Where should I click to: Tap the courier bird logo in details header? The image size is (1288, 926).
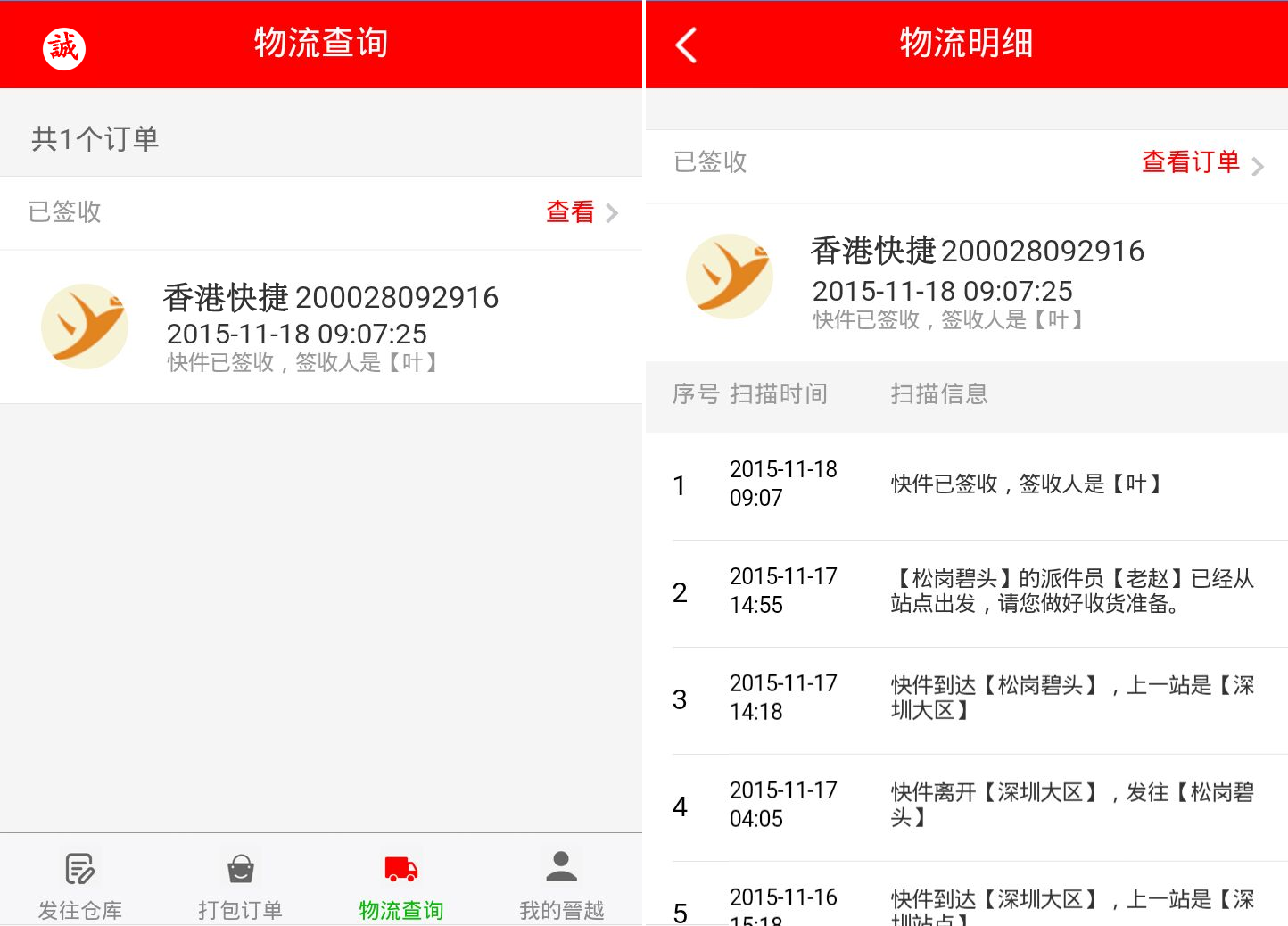coord(730,277)
